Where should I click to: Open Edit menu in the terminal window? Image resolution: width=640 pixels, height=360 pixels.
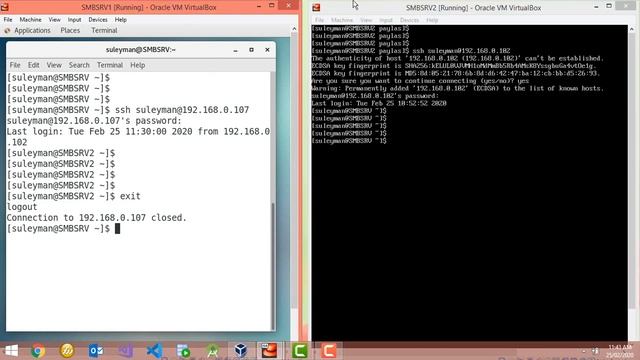point(33,65)
